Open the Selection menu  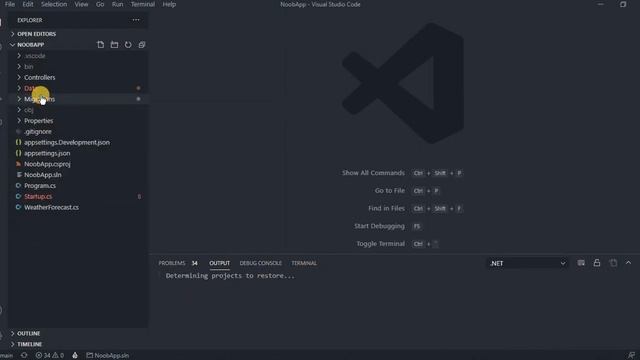point(54,4)
